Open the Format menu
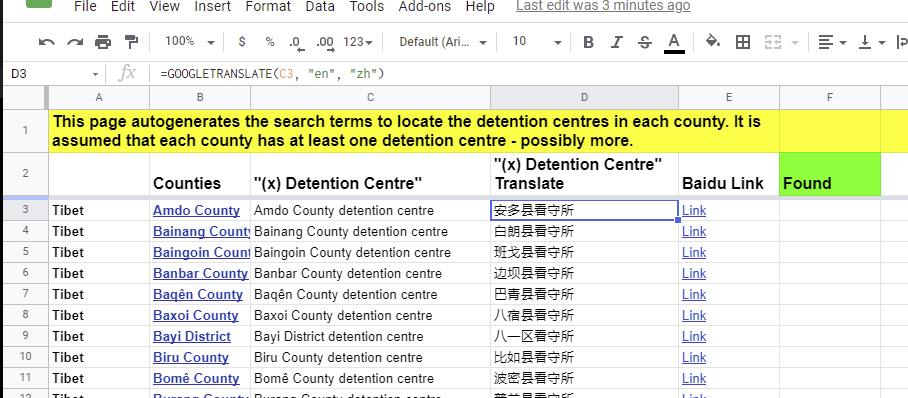Screen dimensions: 908x398 pos(268,6)
